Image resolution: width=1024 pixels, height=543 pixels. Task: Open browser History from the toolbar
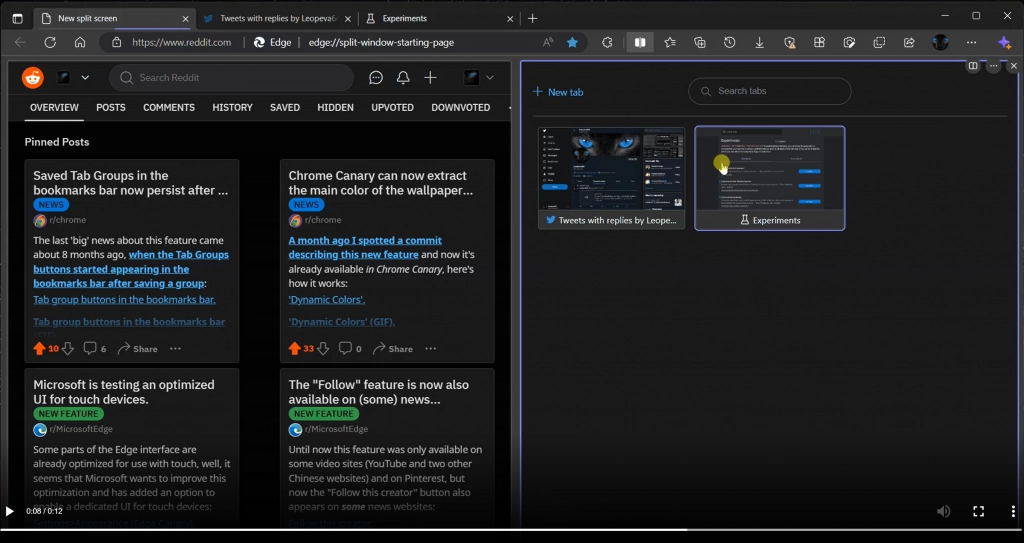(x=730, y=42)
